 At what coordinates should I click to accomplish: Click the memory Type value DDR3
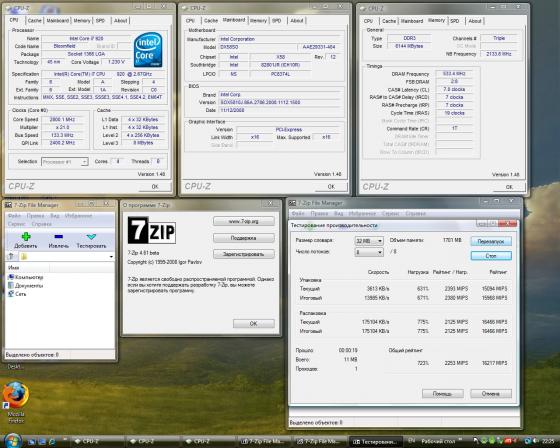[x=410, y=38]
